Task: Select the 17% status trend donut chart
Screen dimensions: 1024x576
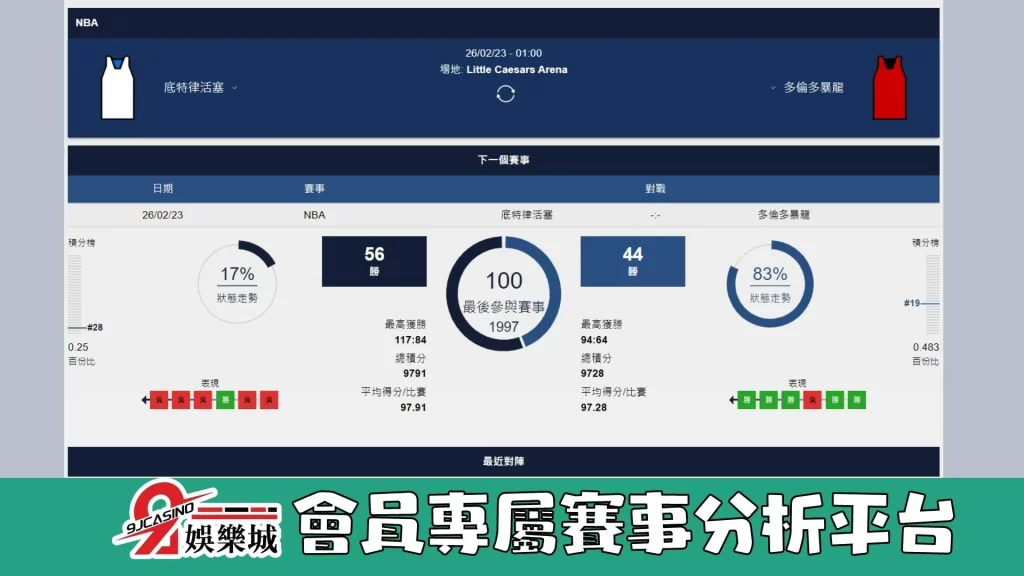Action: (x=238, y=281)
